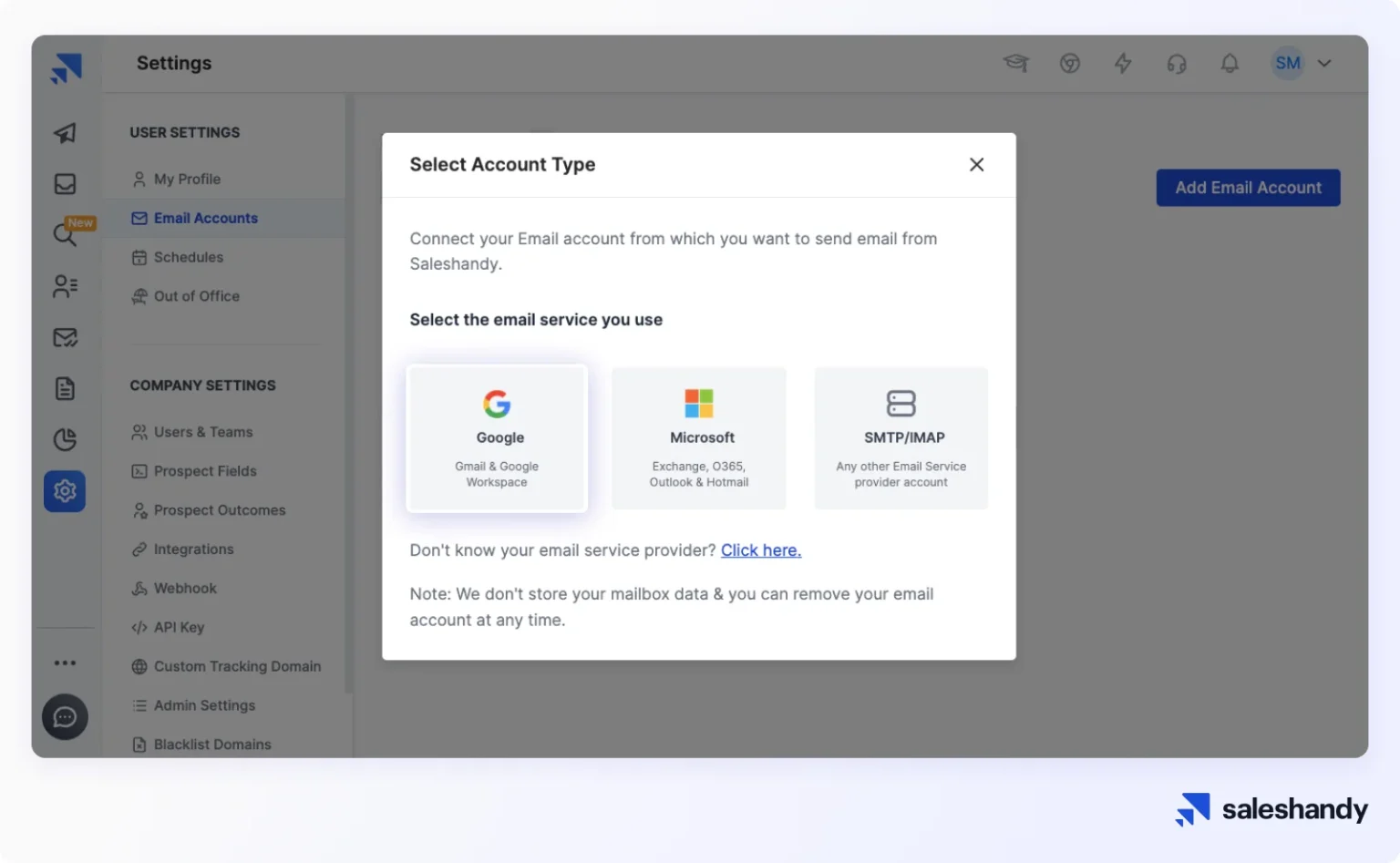Open the Custom Tracking Domain settings
This screenshot has height=863, width=1400.
[x=237, y=666]
